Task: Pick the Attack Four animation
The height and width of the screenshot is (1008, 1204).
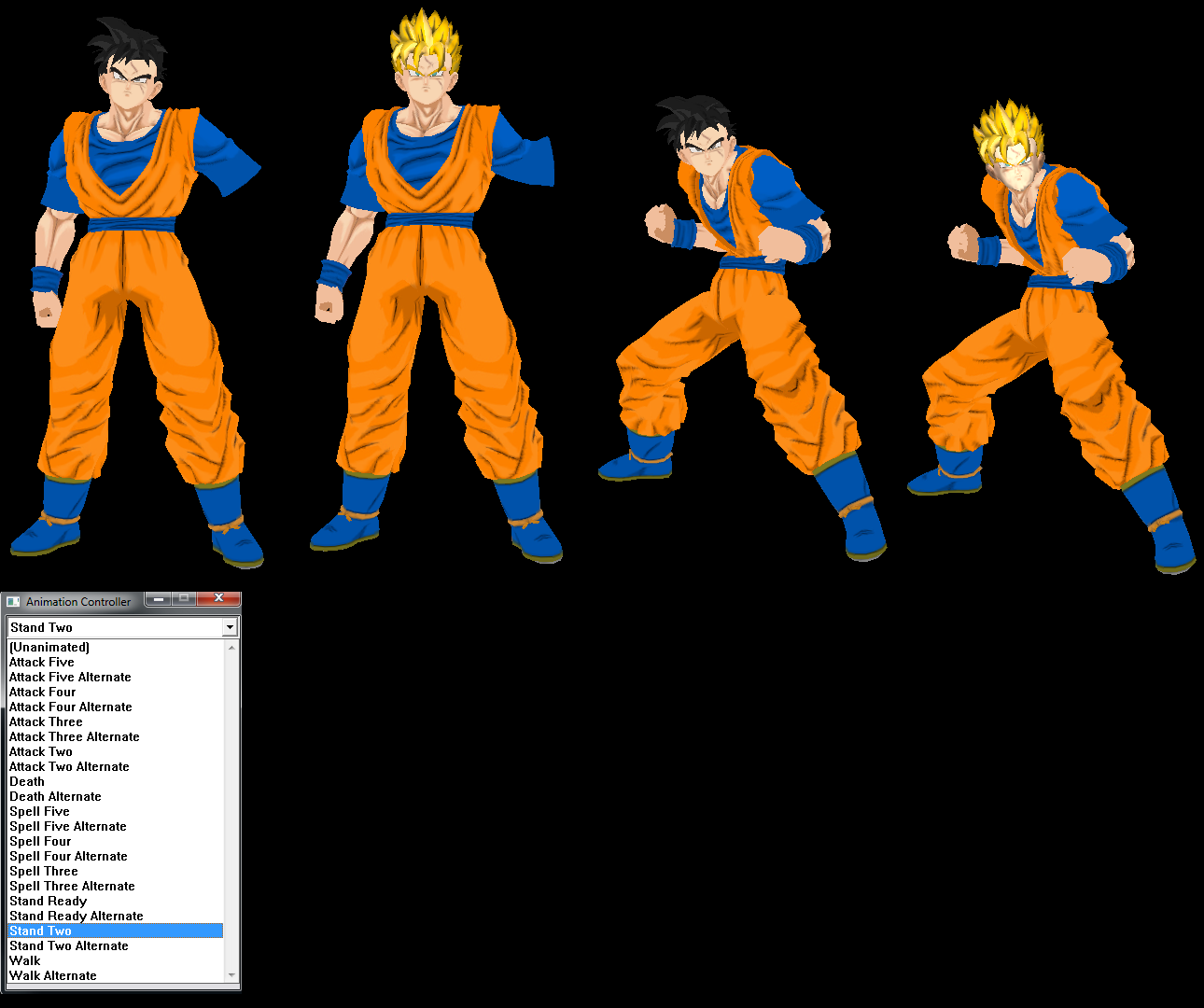Action: point(116,692)
